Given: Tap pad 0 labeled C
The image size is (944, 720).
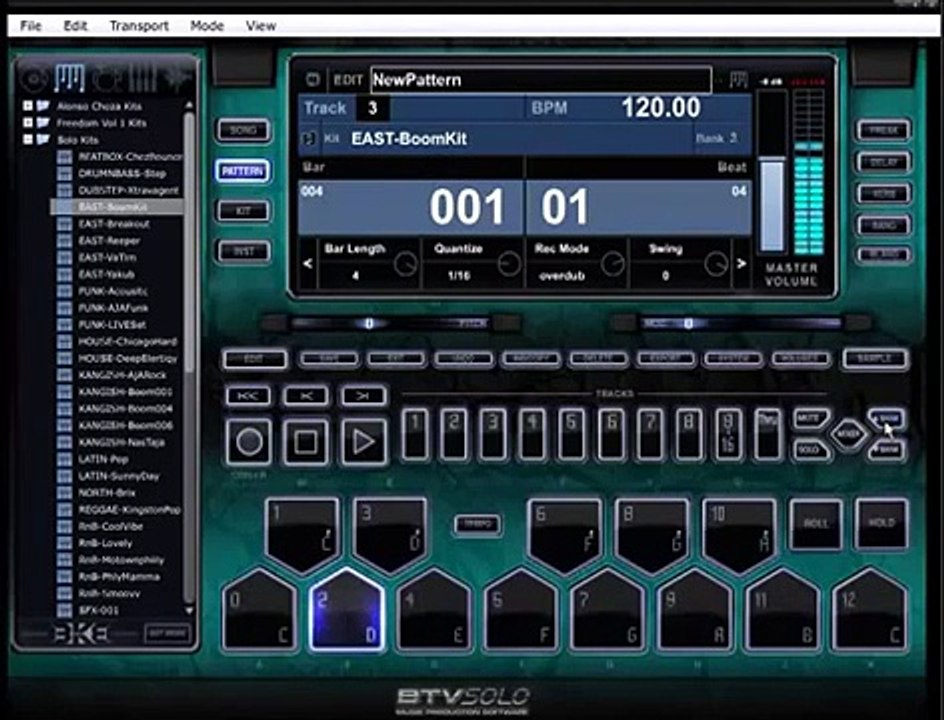Looking at the screenshot, I should 259,612.
